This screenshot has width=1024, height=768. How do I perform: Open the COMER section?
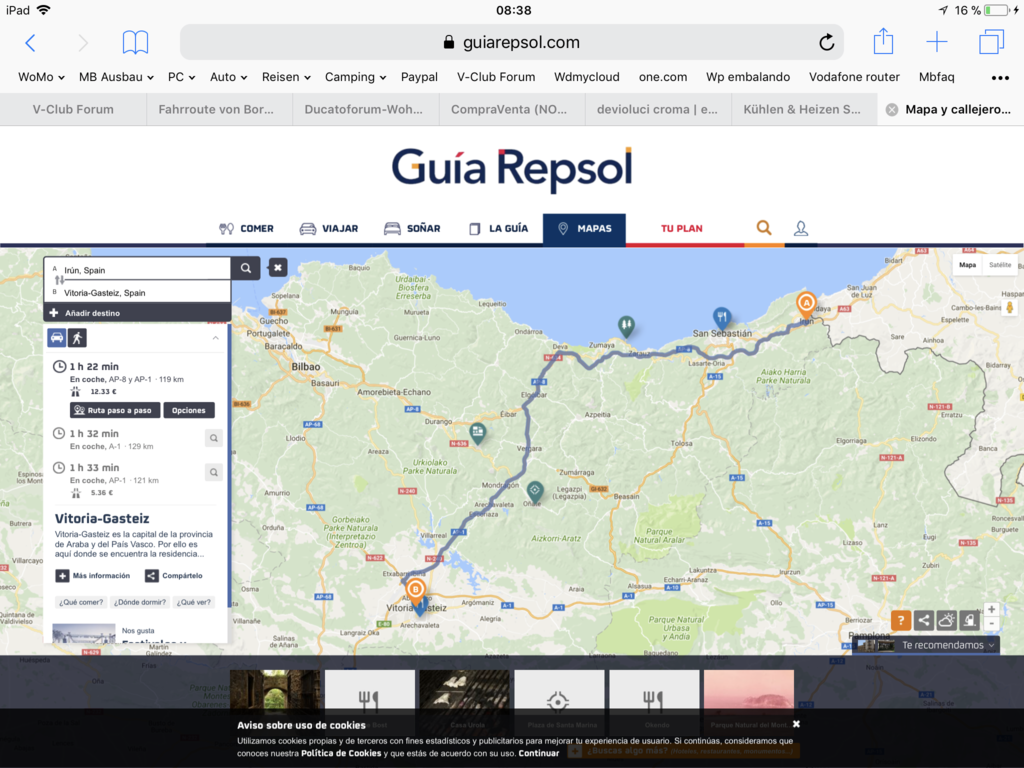[x=246, y=229]
